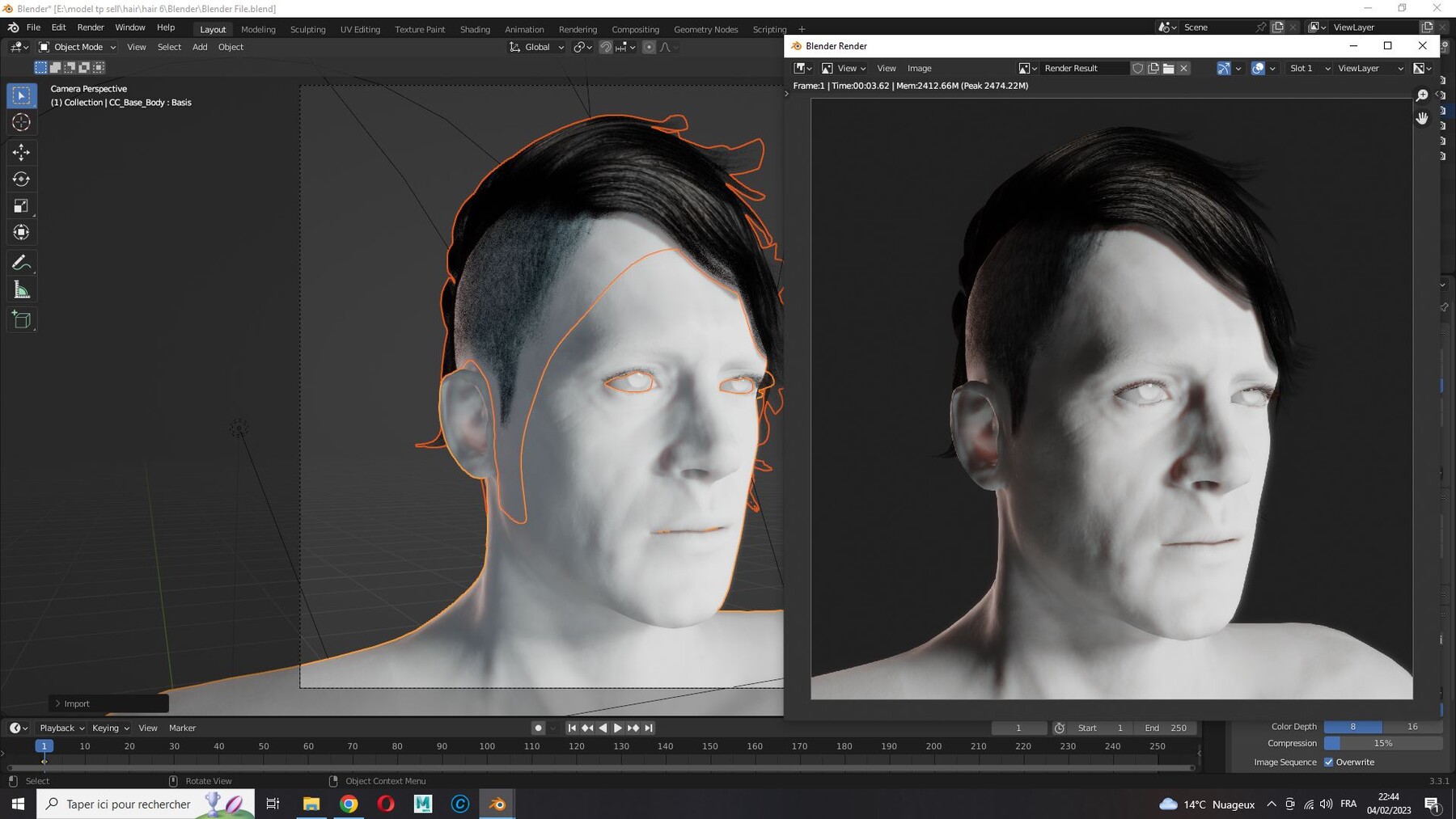
Task: Select 8 for Color Depth
Action: 1352,727
